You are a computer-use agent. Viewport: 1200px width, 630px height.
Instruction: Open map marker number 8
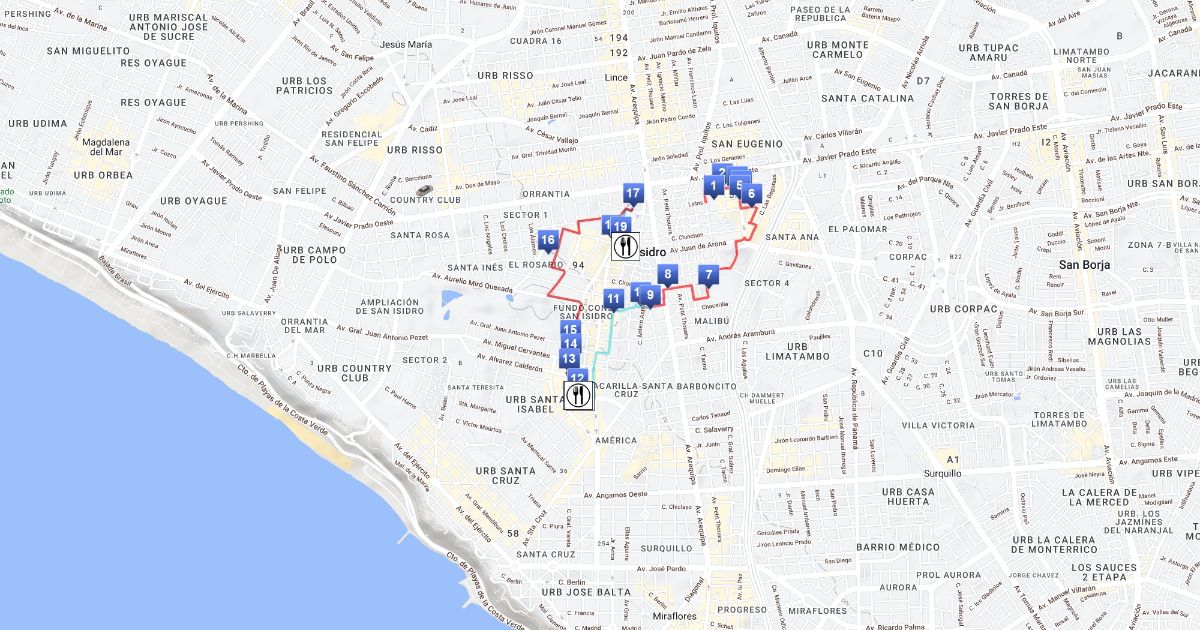[x=667, y=275]
